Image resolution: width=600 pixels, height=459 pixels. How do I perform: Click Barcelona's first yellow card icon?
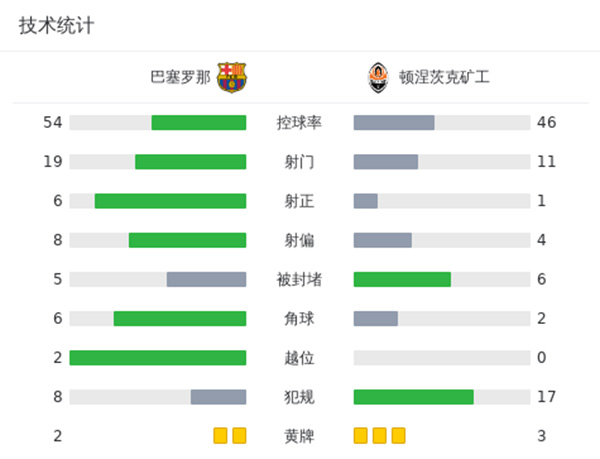click(220, 436)
